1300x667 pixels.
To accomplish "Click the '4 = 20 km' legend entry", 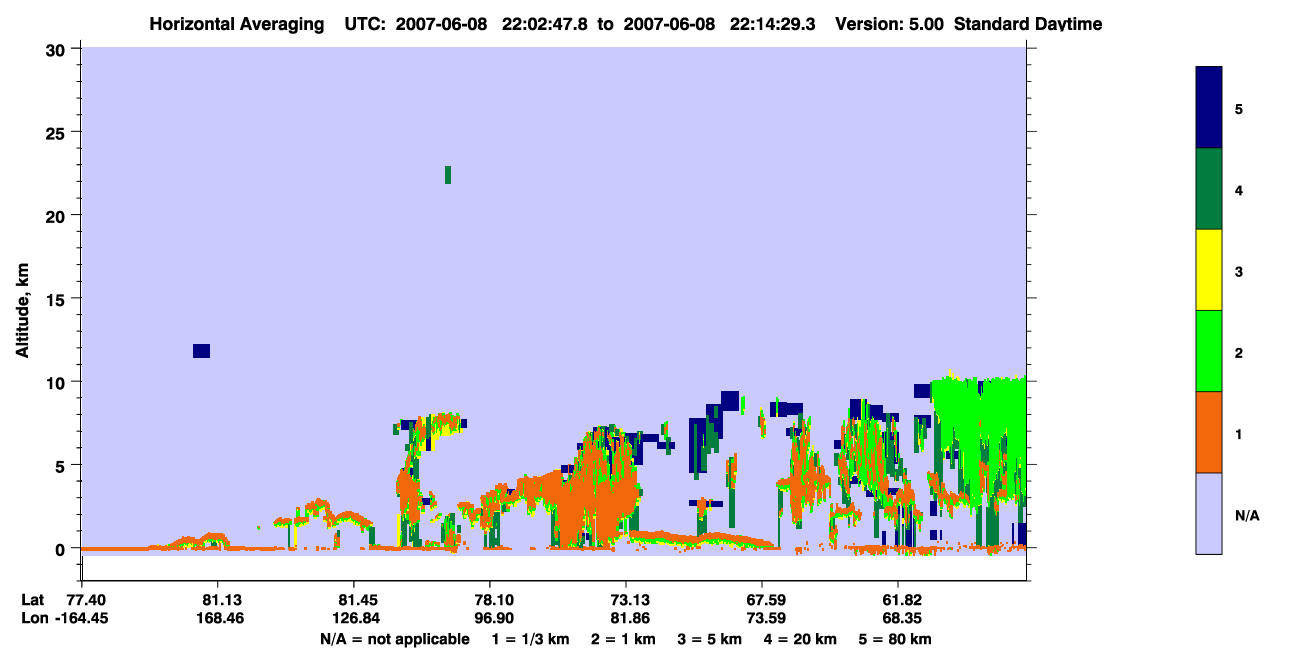I will (x=799, y=639).
